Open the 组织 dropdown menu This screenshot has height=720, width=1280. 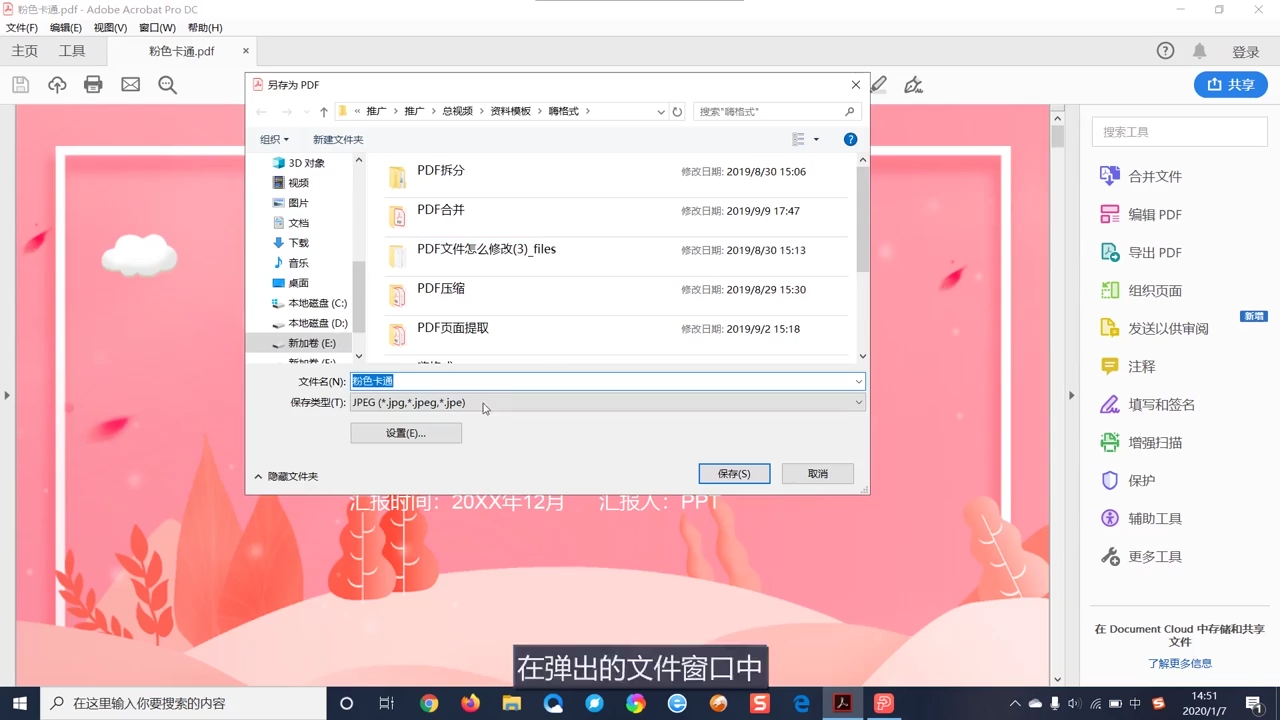(x=274, y=139)
